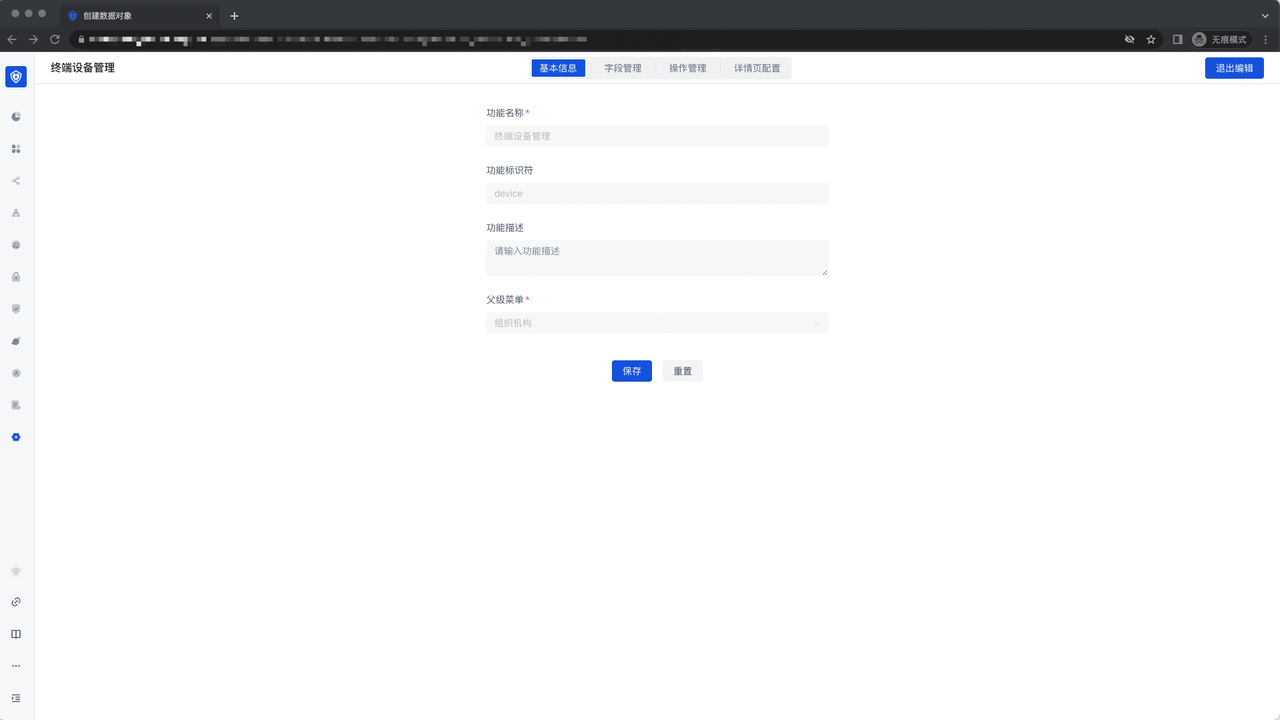Select the share nodes sidebar icon
Viewport: 1280px width, 720px height.
point(16,181)
